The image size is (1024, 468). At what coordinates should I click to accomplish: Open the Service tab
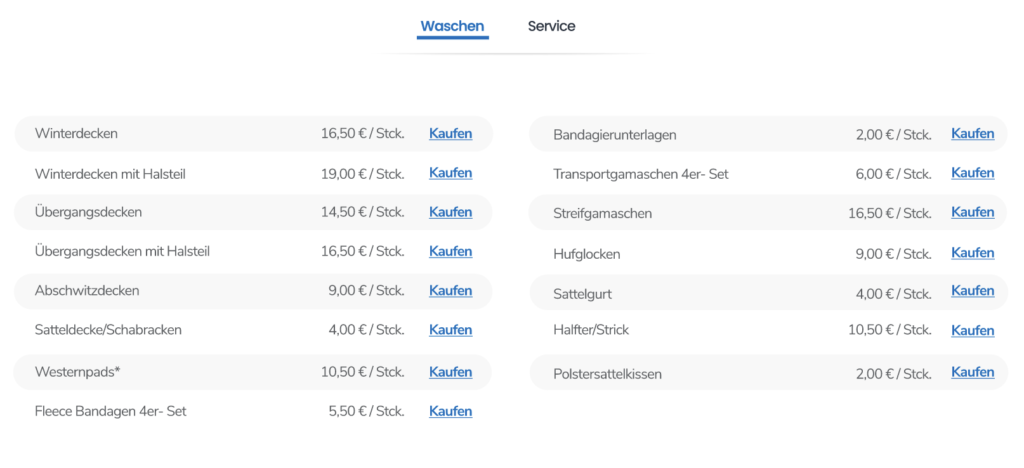pos(551,26)
